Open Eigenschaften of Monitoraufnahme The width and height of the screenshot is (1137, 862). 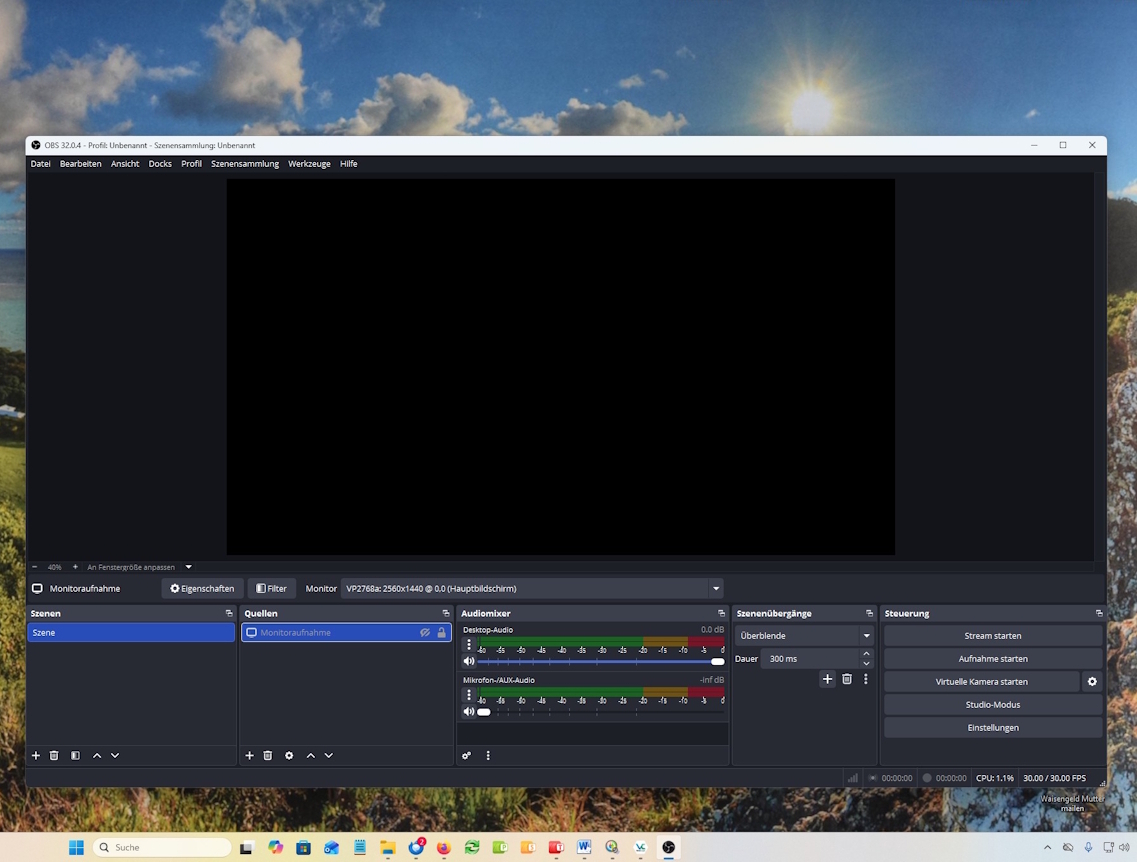202,589
